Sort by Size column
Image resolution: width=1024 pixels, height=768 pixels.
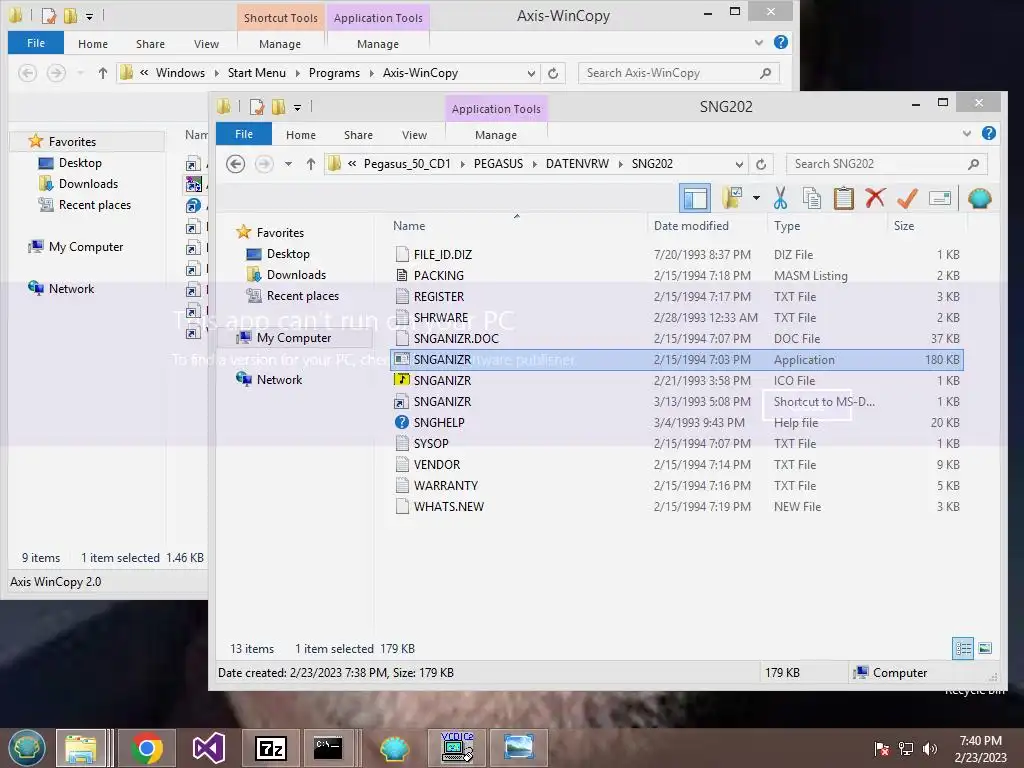click(x=904, y=226)
